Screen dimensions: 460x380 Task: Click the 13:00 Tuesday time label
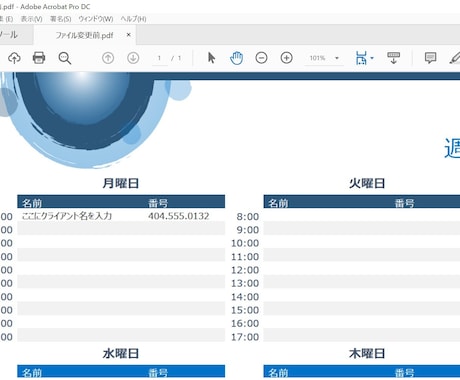[245, 283]
